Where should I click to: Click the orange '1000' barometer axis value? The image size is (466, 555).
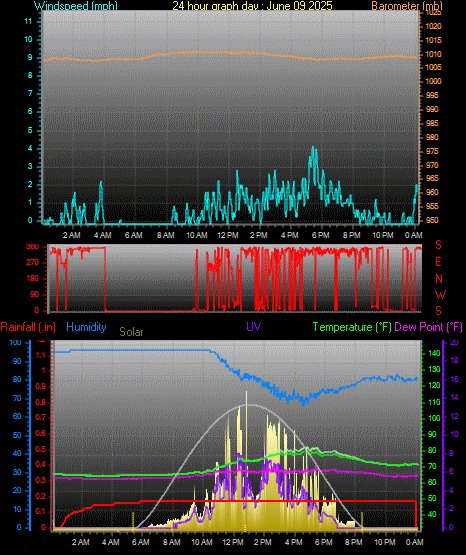[433, 81]
